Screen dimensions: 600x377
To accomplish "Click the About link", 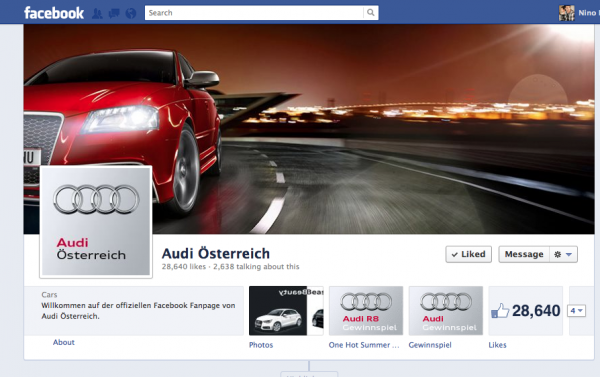I will [64, 342].
